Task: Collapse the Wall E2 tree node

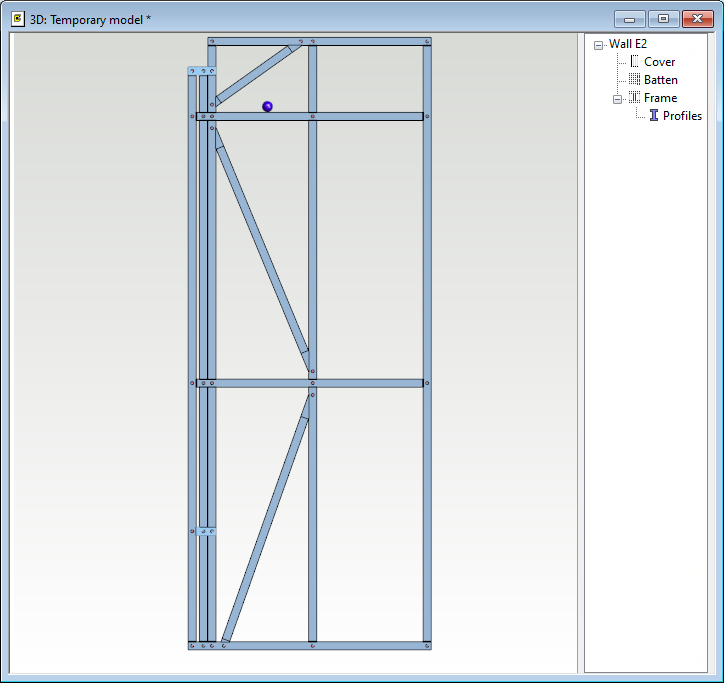Action: click(x=598, y=45)
